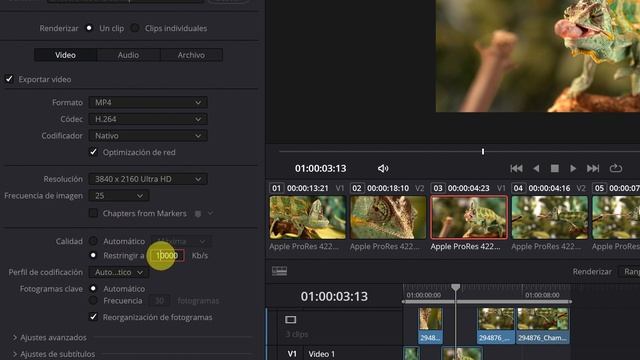Image resolution: width=640 pixels, height=360 pixels.
Task: Open the Codificador dropdown showing Nativo
Action: (148, 136)
